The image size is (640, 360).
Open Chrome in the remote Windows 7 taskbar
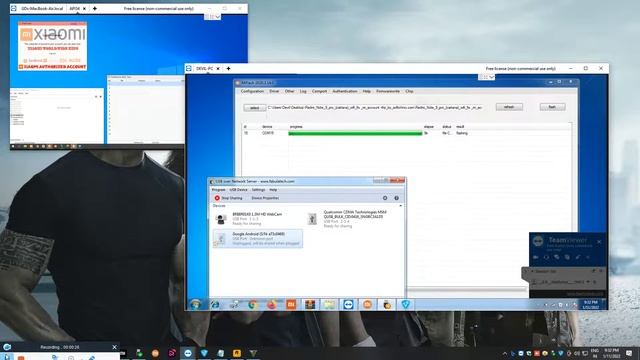pos(253,304)
